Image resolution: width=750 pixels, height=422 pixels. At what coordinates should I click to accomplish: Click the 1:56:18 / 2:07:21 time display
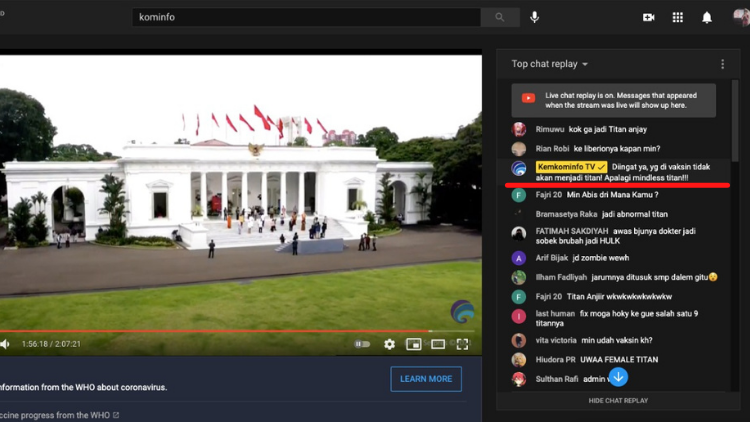click(51, 344)
